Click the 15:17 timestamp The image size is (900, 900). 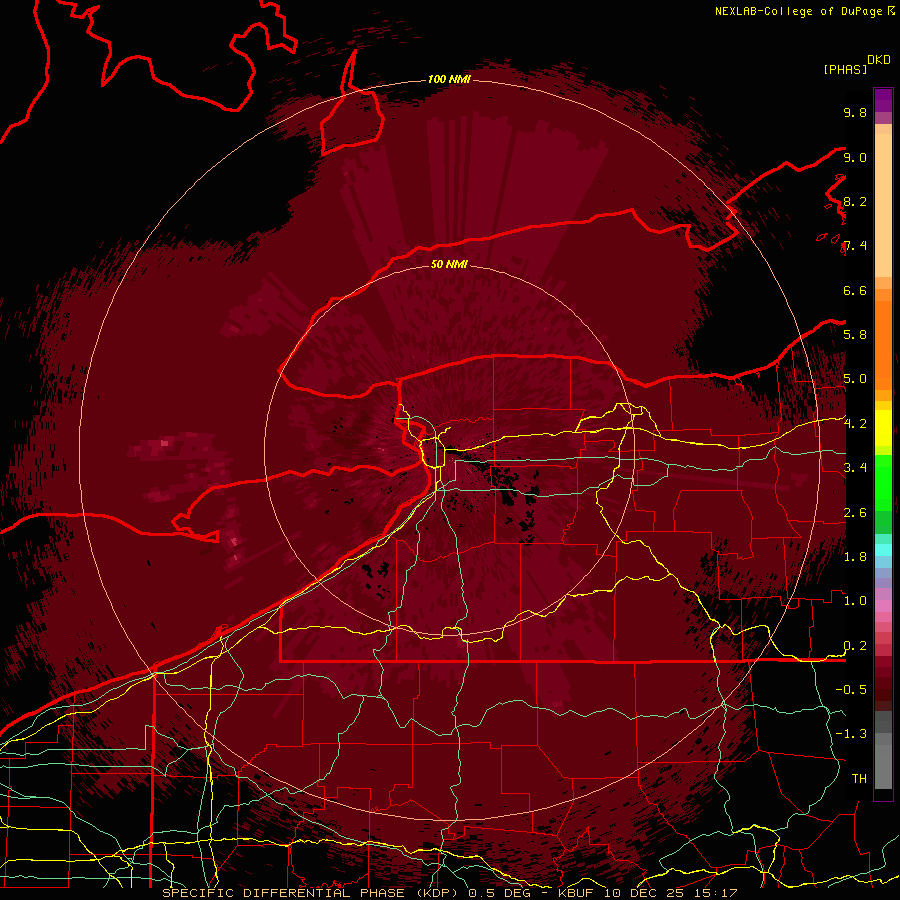click(715, 893)
